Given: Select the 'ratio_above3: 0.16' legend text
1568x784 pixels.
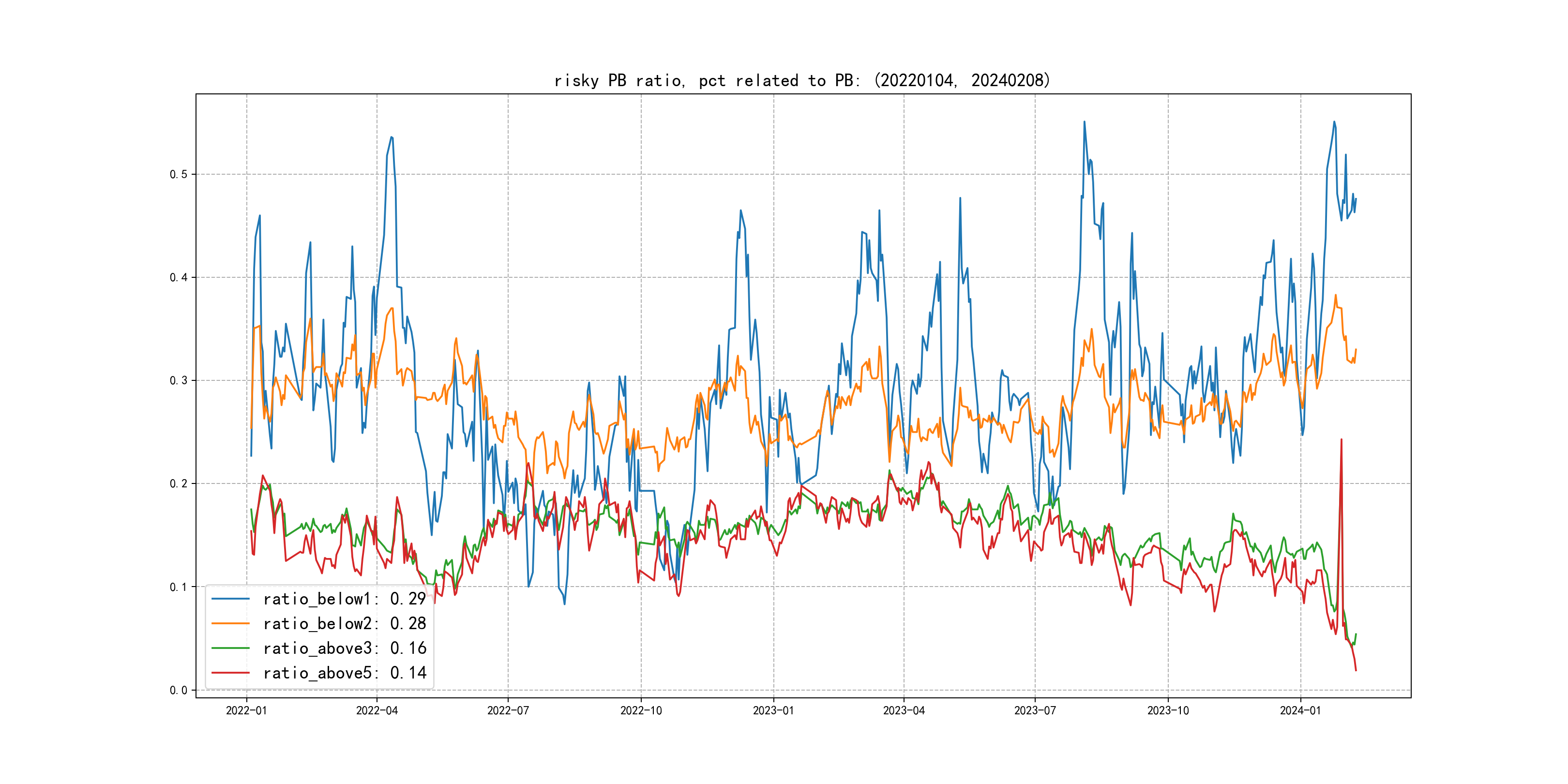Looking at the screenshot, I should point(345,648).
